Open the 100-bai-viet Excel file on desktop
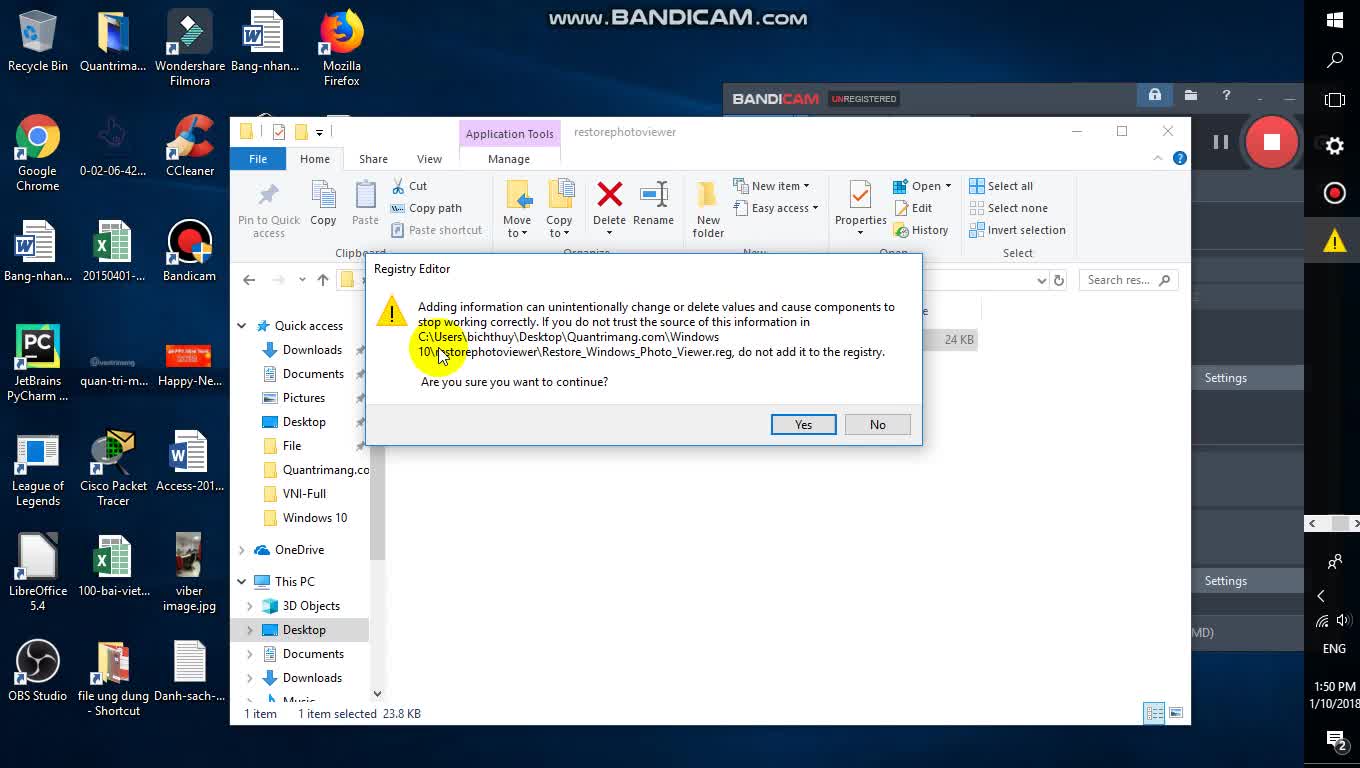This screenshot has width=1360, height=768. (x=114, y=566)
